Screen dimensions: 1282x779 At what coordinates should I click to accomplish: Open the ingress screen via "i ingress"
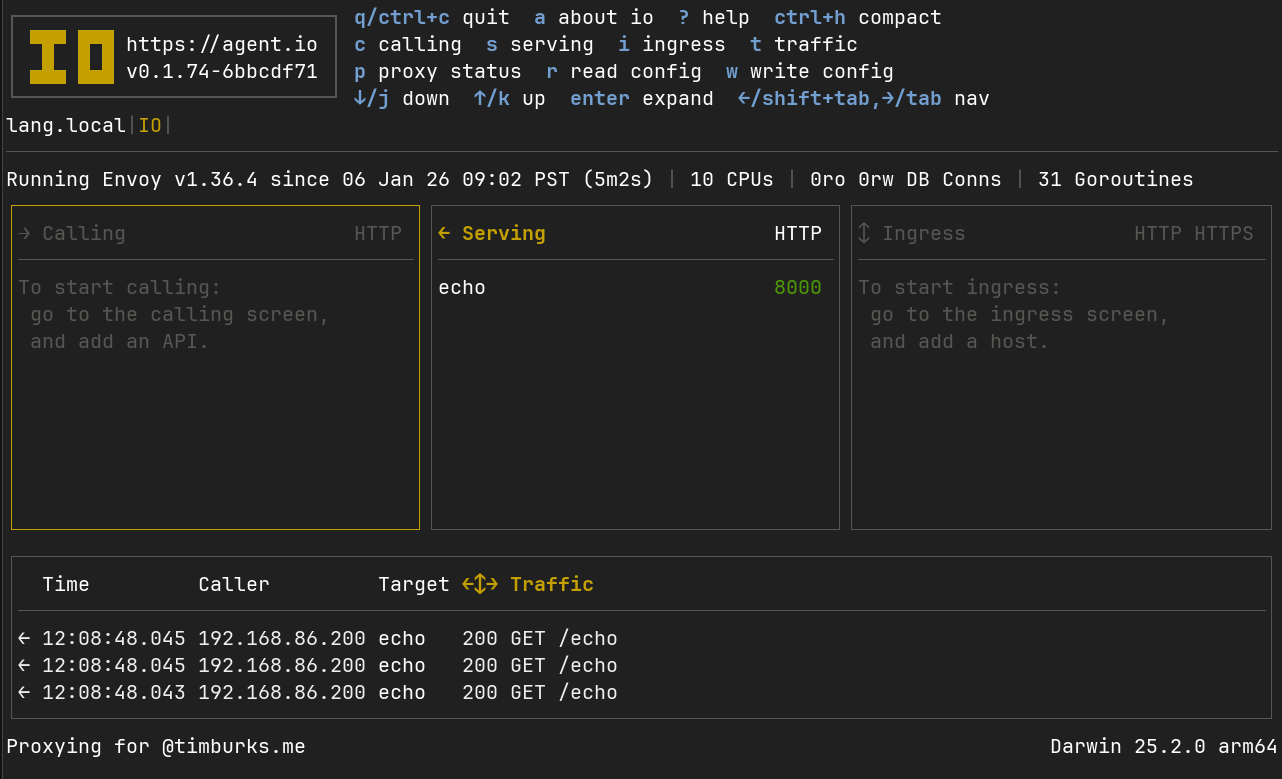click(671, 44)
